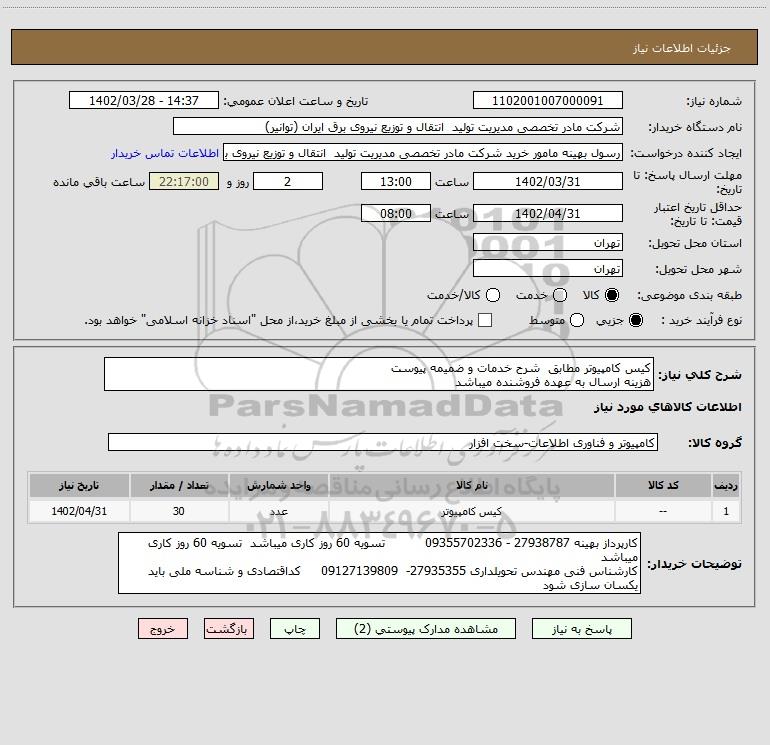Click the ردیف column header
Viewport: 770px width, 745px height.
[726, 485]
